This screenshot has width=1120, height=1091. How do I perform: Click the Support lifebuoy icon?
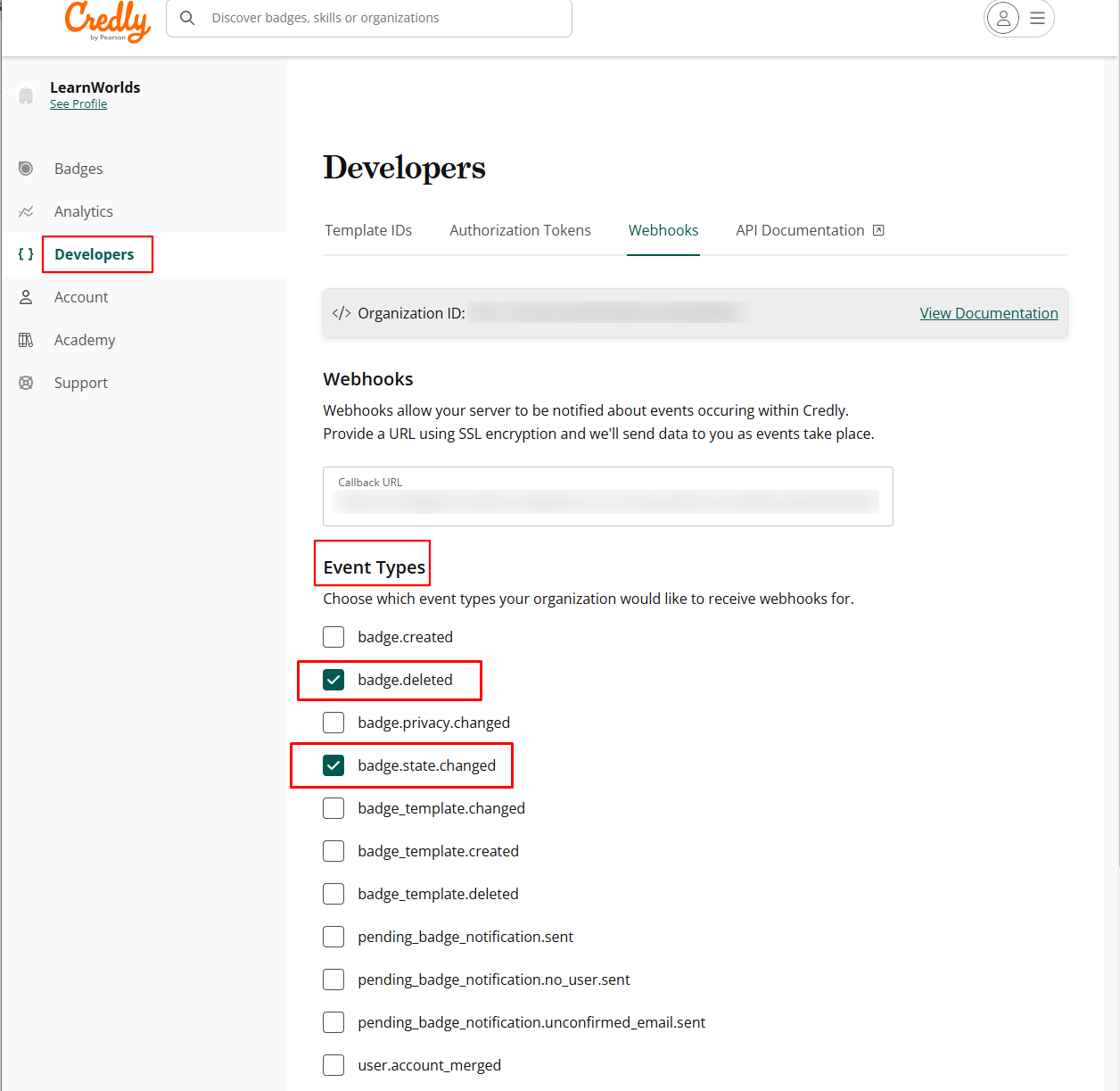[x=26, y=383]
